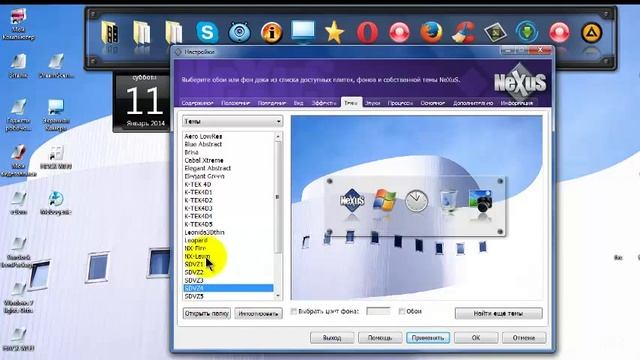Select the SDVZ1 theme
Image resolution: width=640 pixels, height=360 pixels.
[194, 264]
